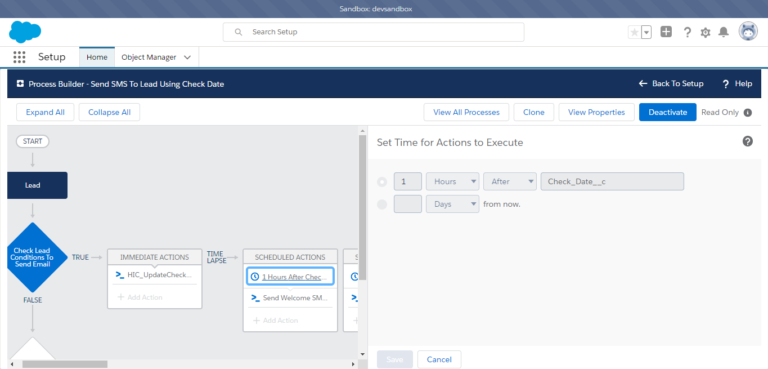Click the Salesforce cloud logo

click(x=25, y=32)
